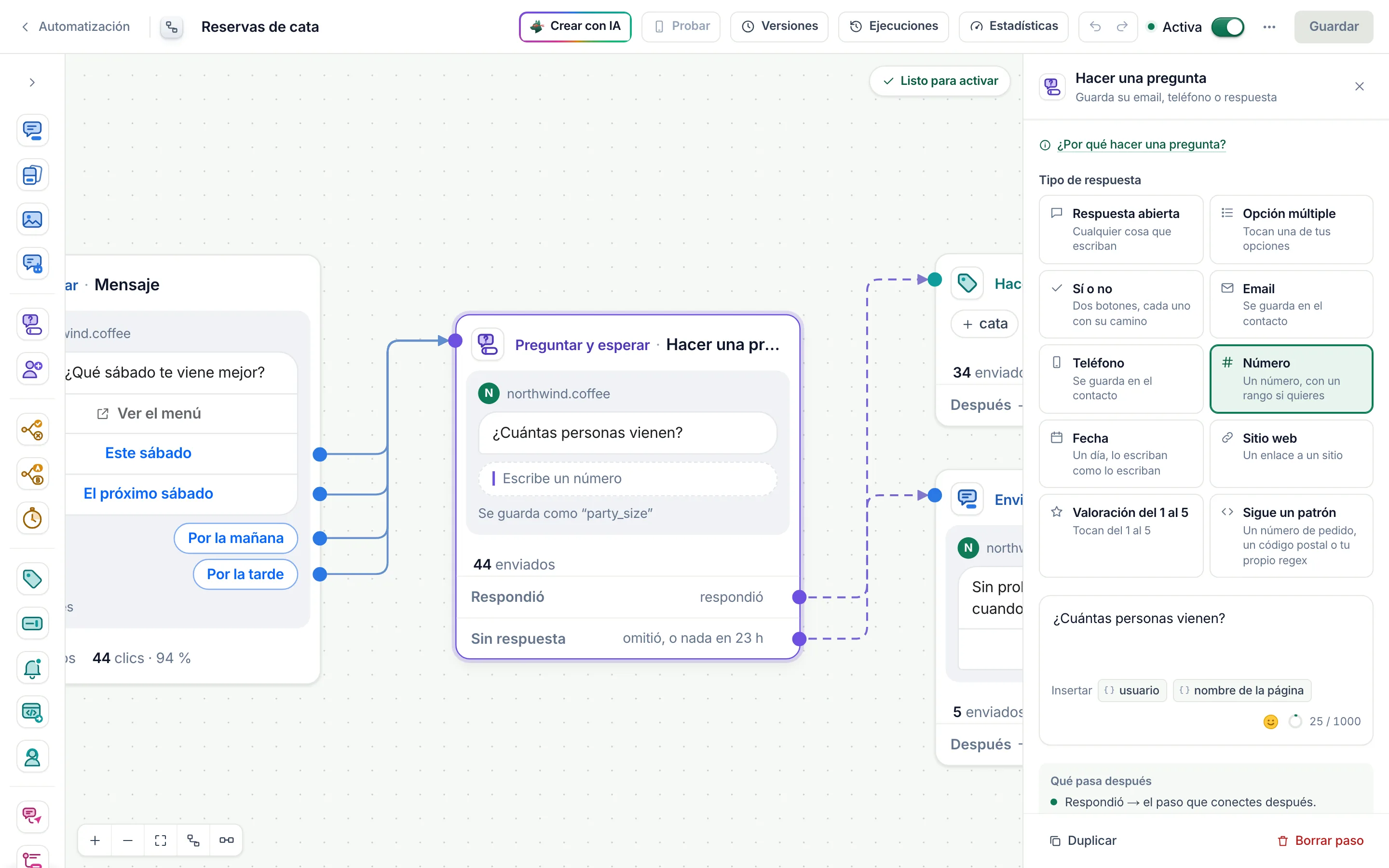Screen dimensions: 1389x868
Task: Click the ask-a-question sidebar icon
Action: click(32, 325)
